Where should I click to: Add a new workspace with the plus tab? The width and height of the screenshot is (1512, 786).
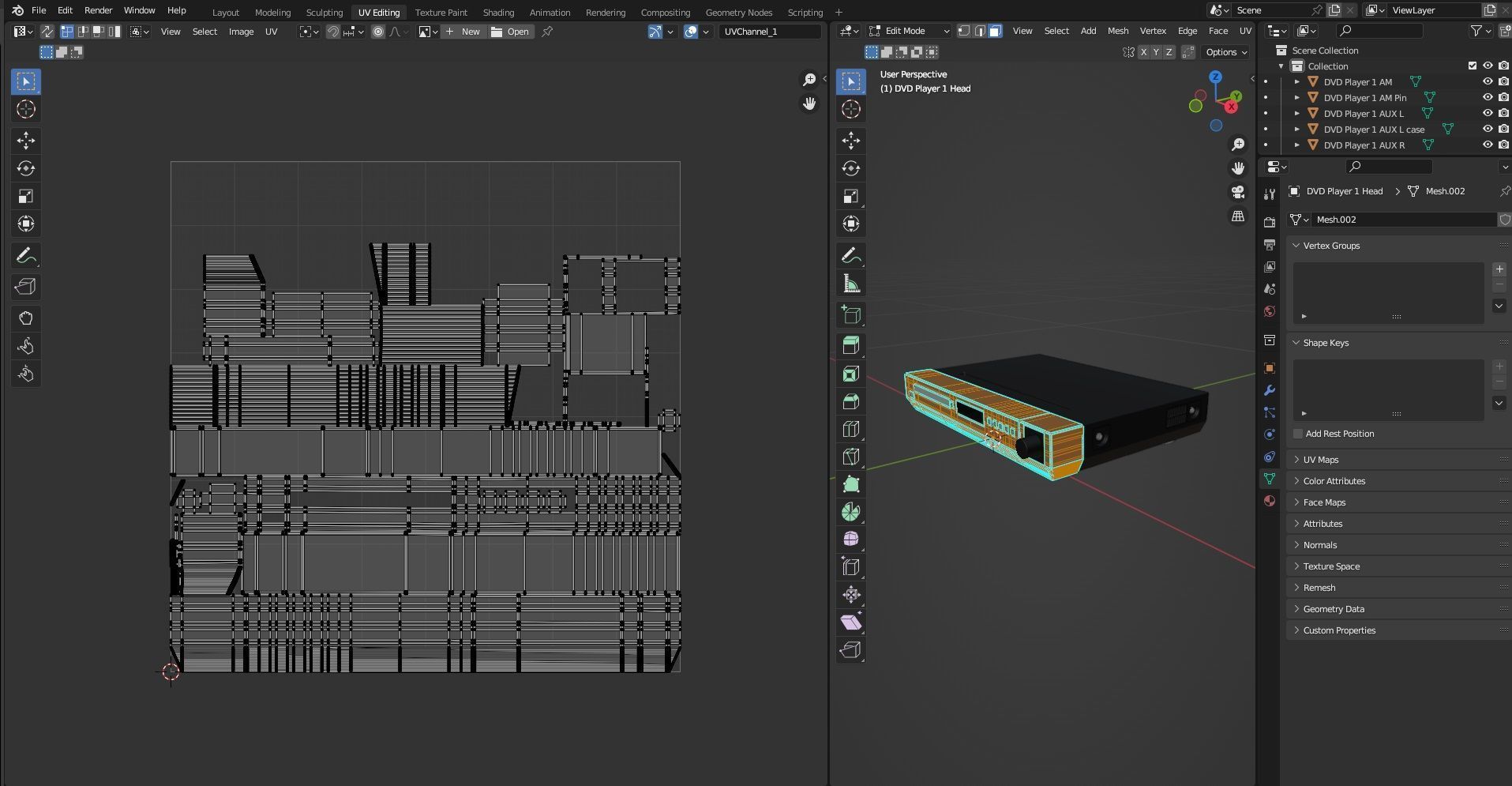tap(839, 12)
